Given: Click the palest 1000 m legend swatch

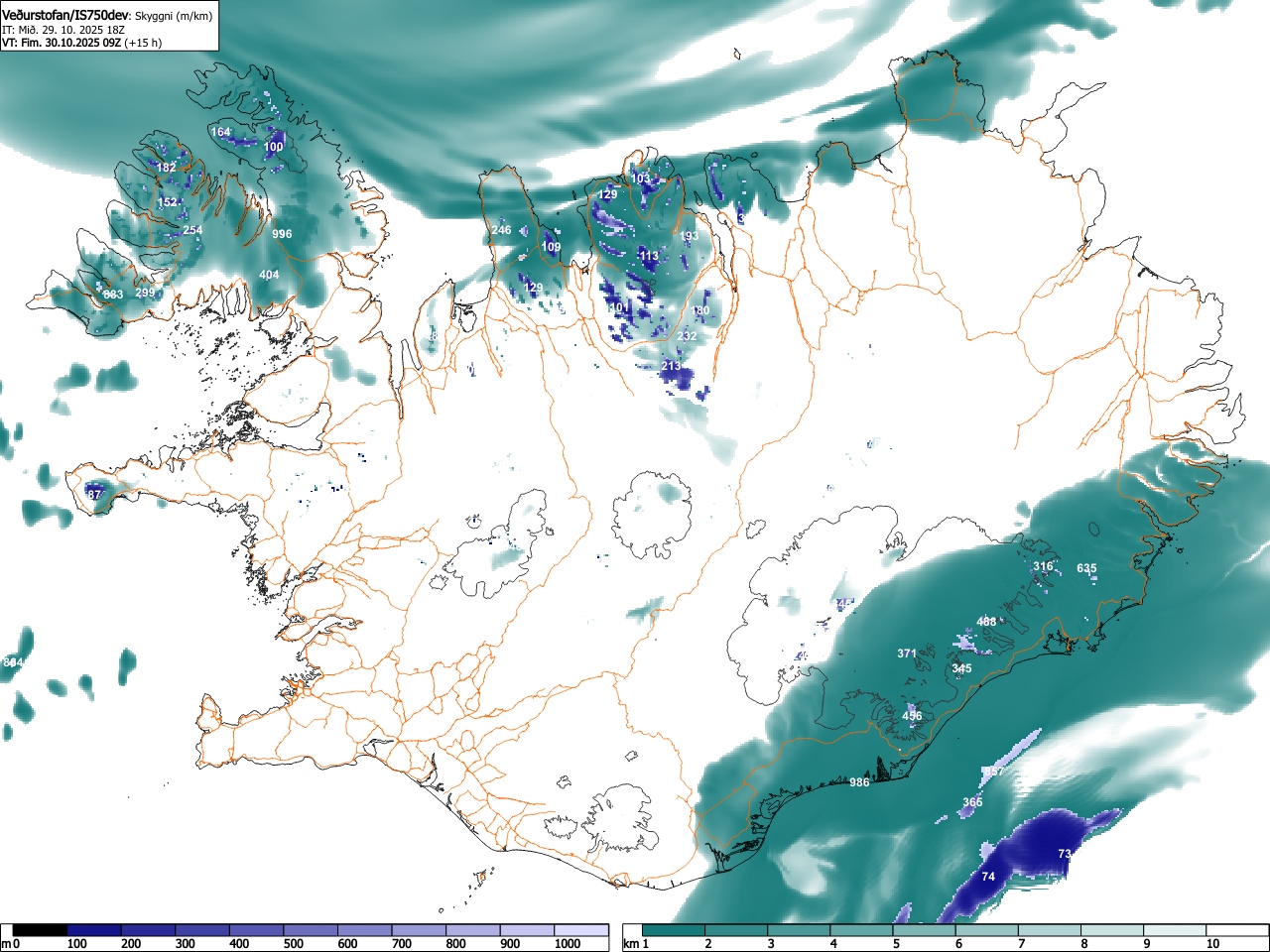Looking at the screenshot, I should click(581, 930).
